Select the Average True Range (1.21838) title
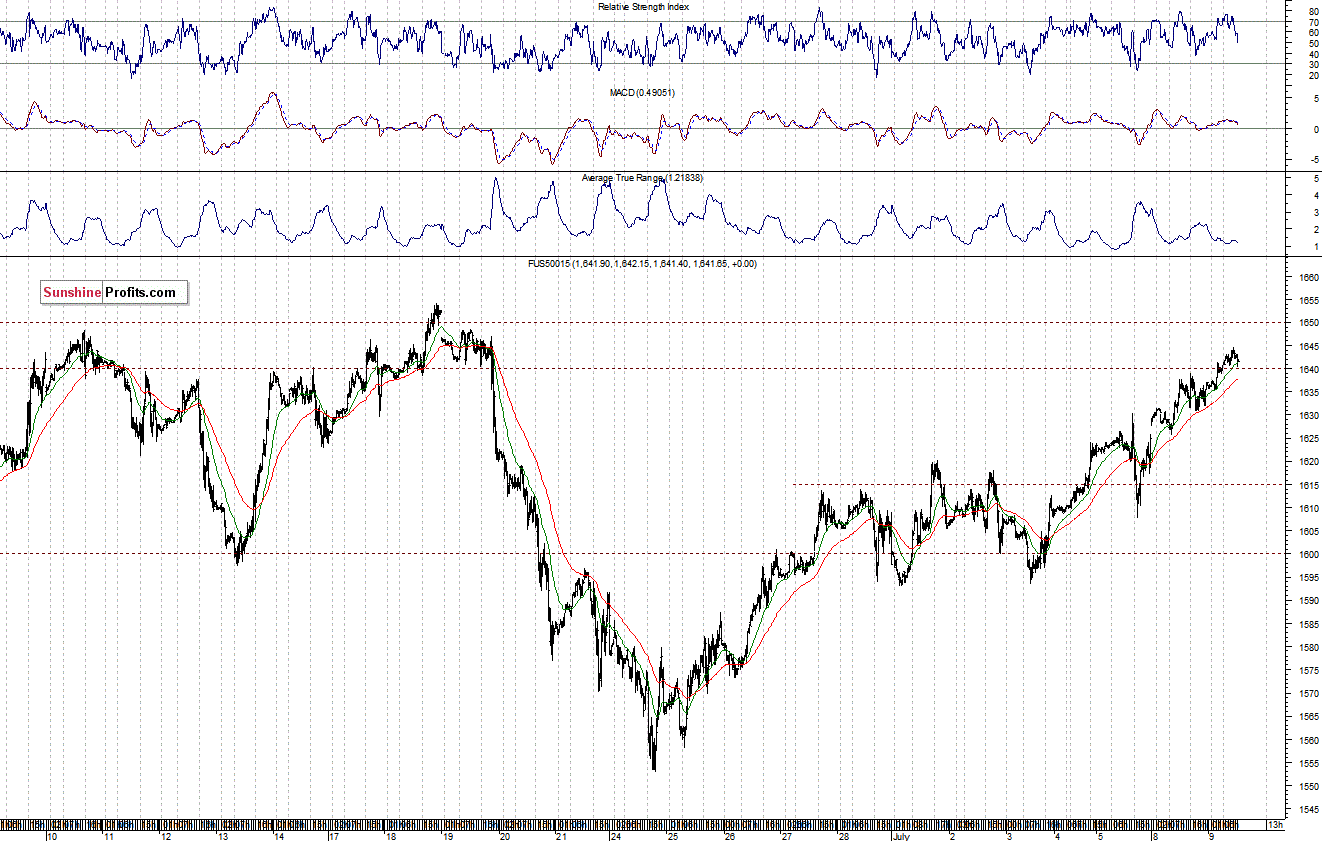The width and height of the screenshot is (1322, 841). [x=642, y=178]
